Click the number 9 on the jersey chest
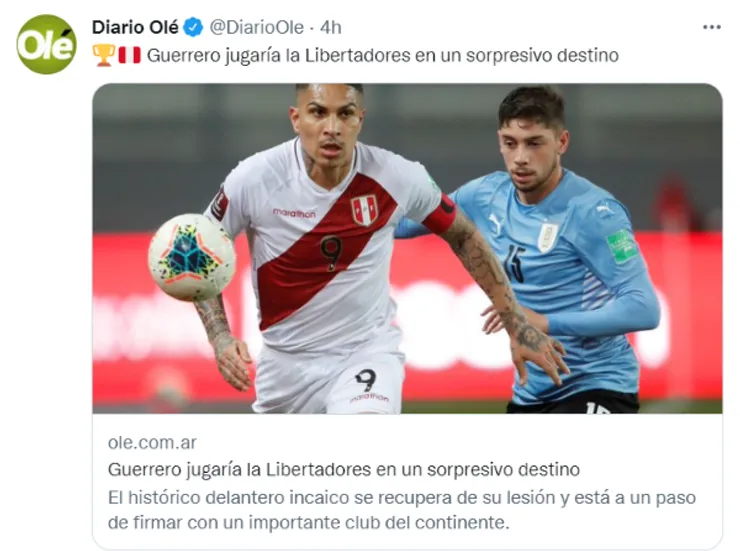The image size is (740, 551). (x=331, y=253)
